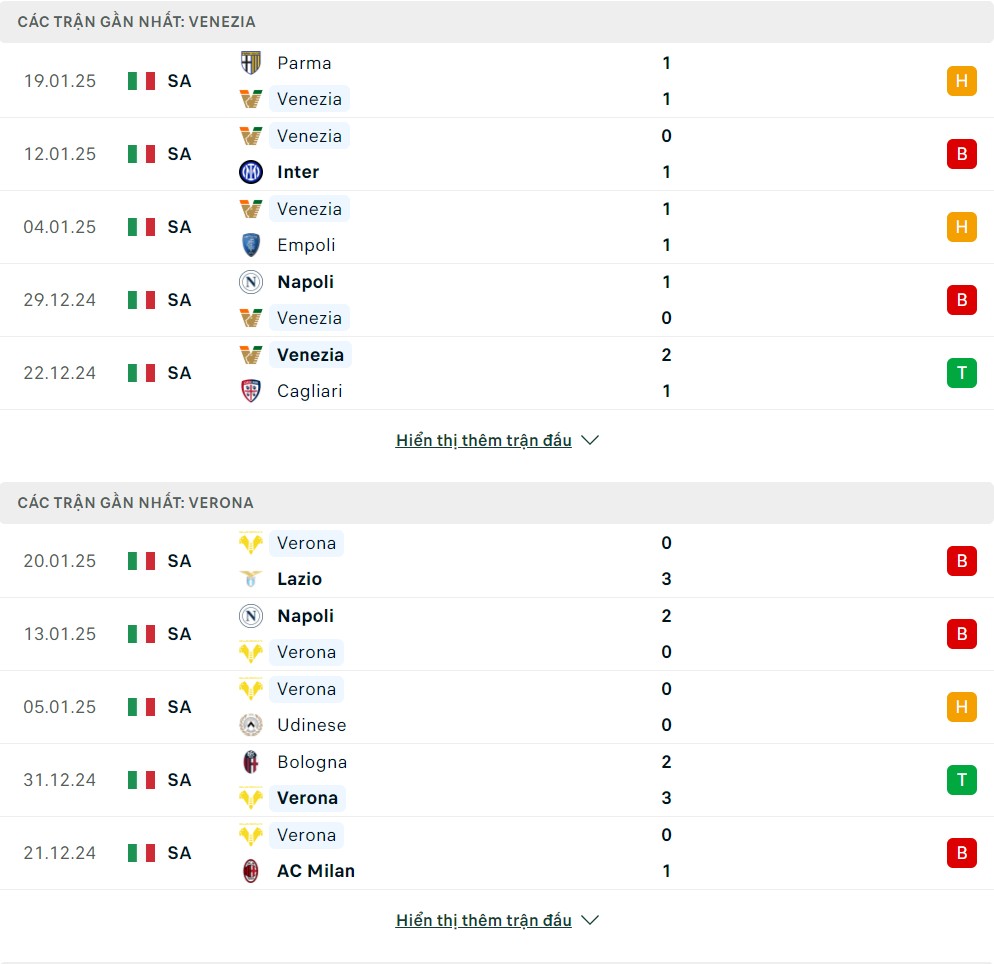This screenshot has height=964, width=994.
Task: Select the SA league label on 13.01.25
Action: tap(179, 634)
